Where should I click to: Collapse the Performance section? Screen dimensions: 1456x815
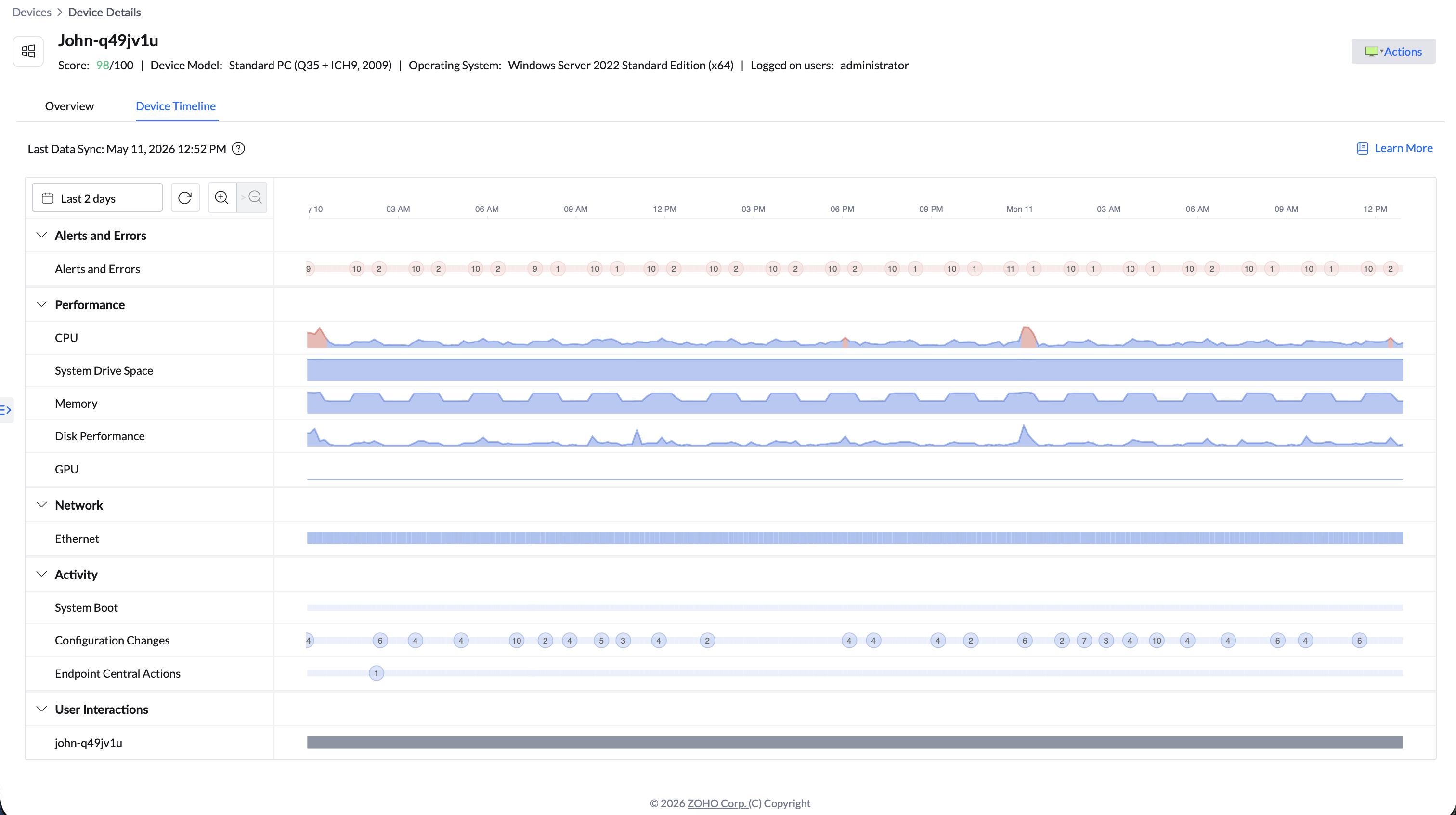[x=41, y=304]
